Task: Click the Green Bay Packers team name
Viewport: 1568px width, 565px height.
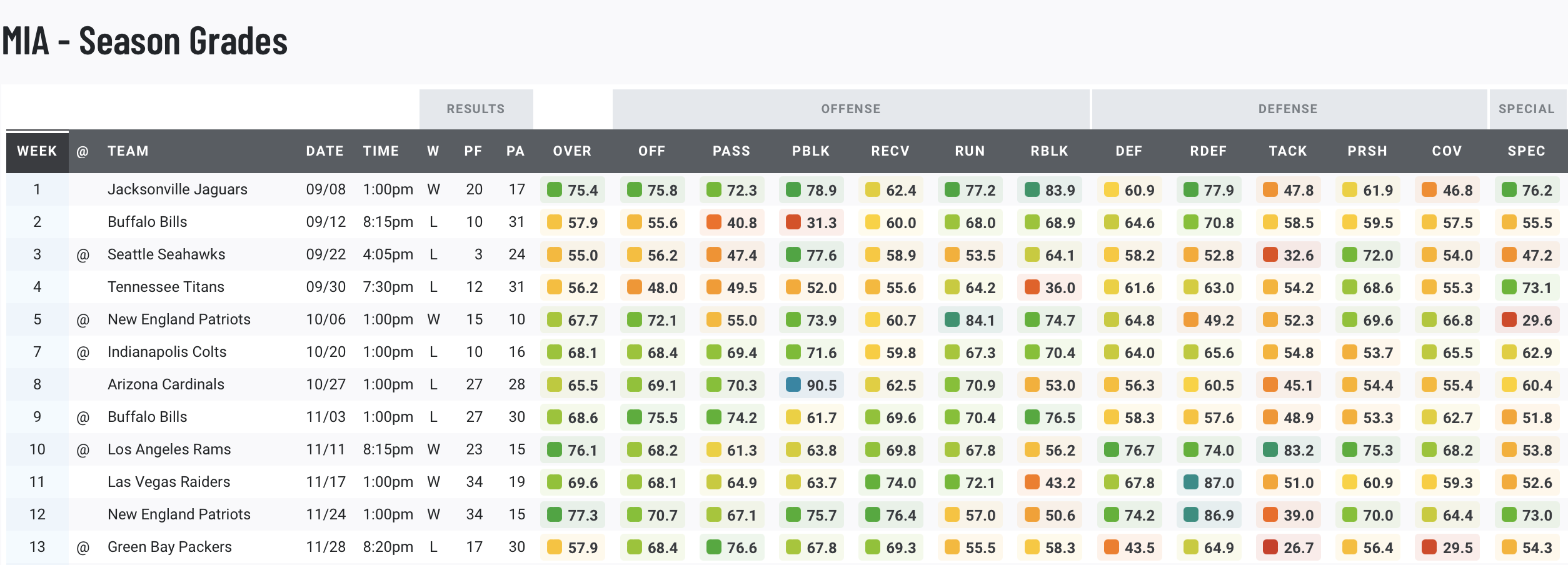Action: tap(169, 547)
